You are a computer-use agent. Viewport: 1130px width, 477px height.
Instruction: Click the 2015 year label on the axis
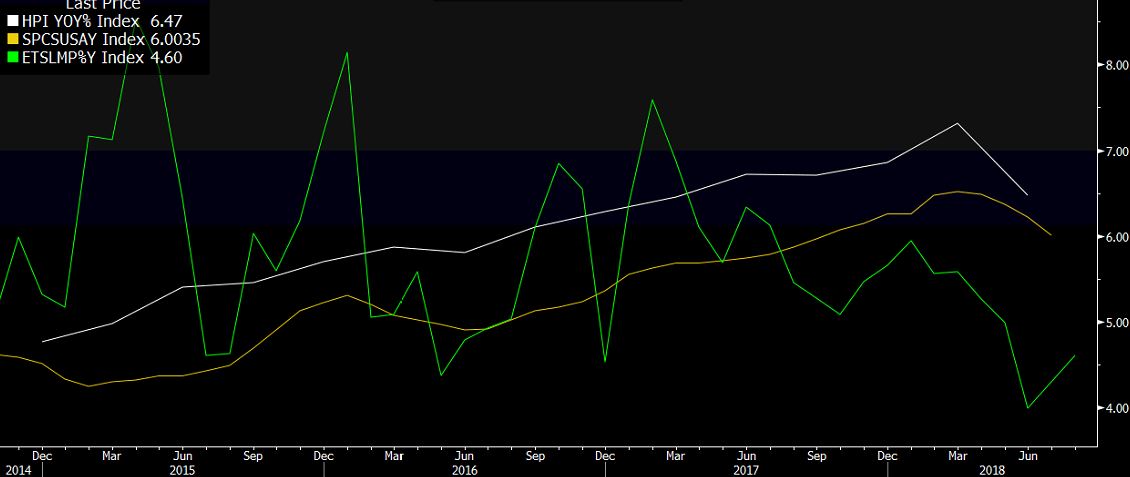[183, 471]
